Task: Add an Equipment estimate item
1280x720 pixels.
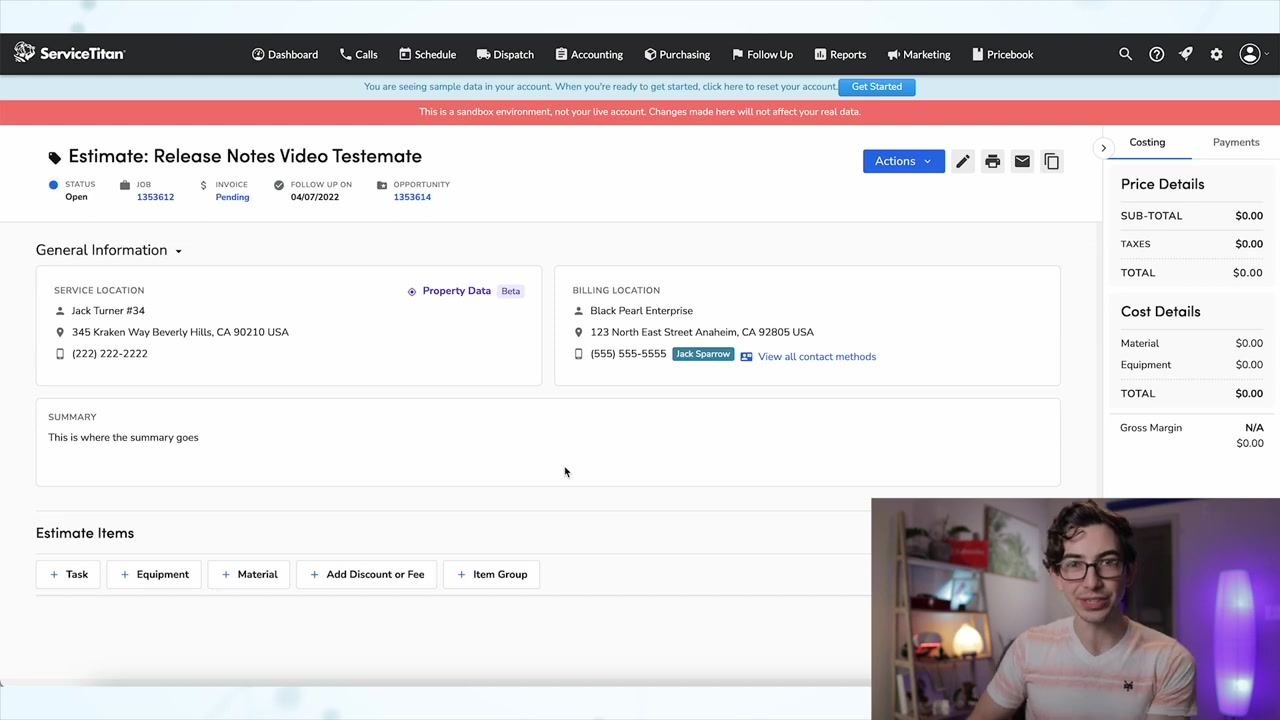Action: click(x=154, y=574)
